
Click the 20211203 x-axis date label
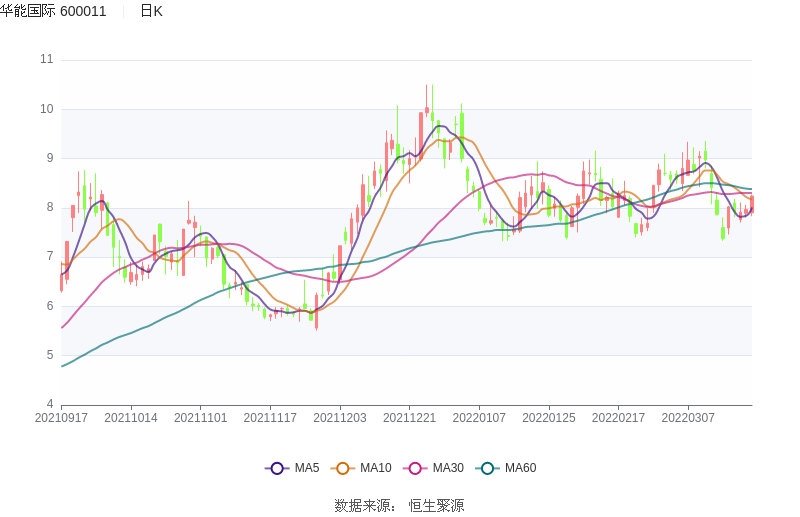[x=340, y=418]
